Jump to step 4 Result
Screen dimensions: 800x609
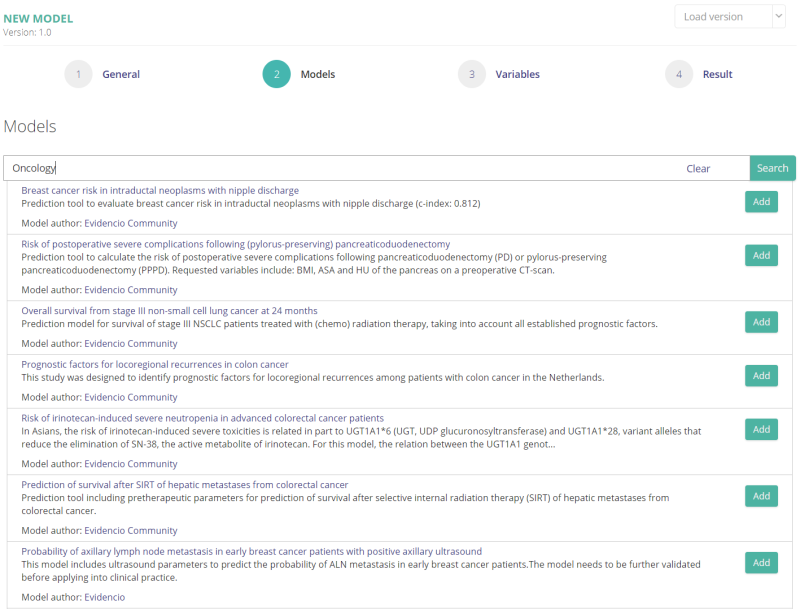click(x=679, y=74)
